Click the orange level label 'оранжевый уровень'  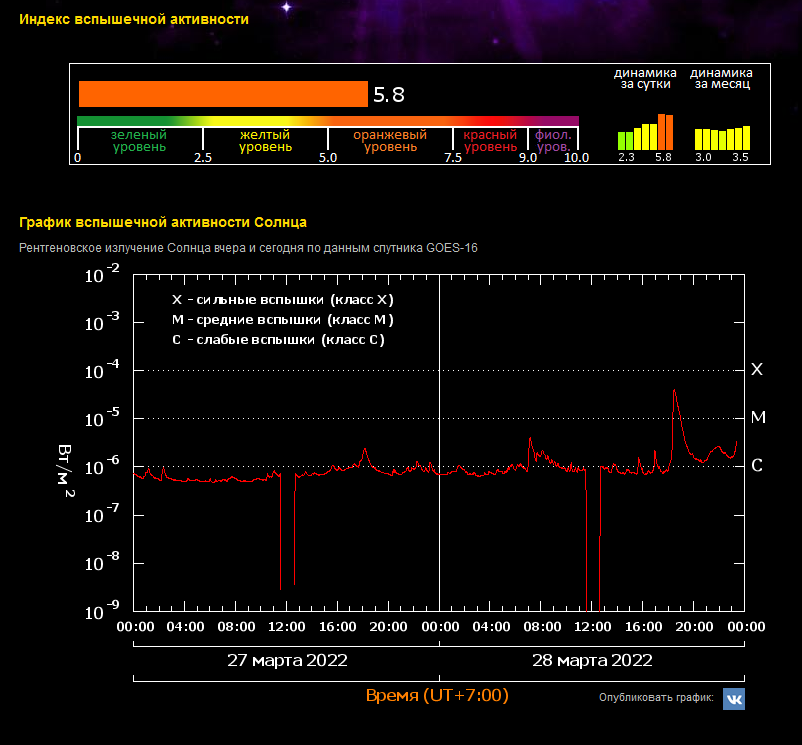(x=390, y=141)
